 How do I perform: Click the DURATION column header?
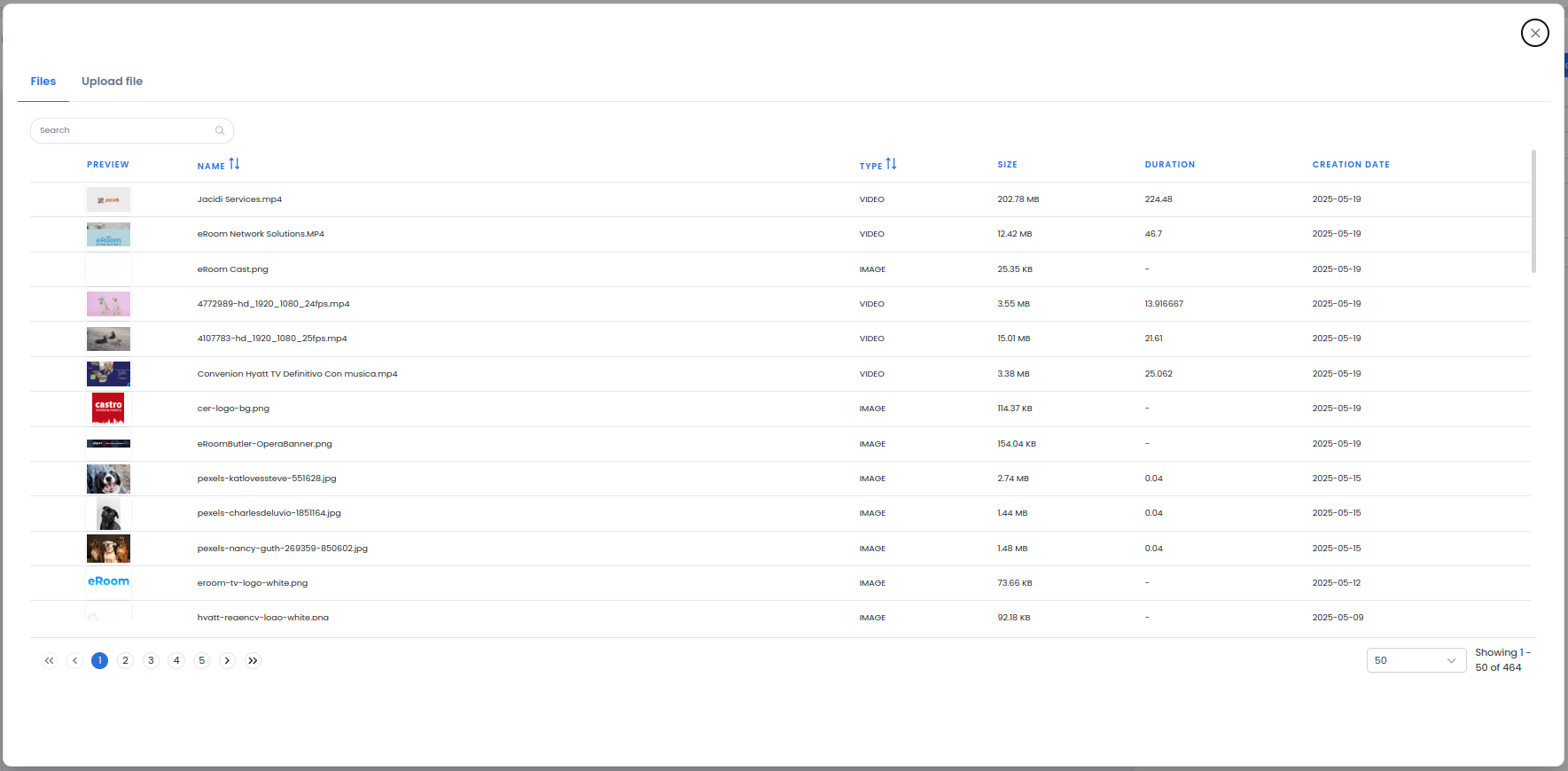(x=1169, y=165)
